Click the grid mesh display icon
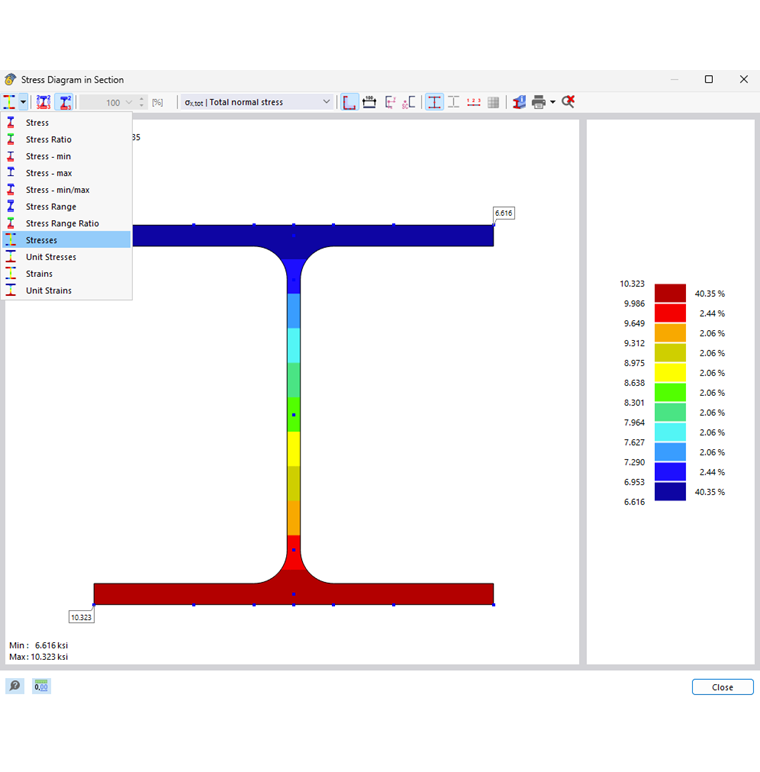This screenshot has width=760, height=772. coord(493,102)
